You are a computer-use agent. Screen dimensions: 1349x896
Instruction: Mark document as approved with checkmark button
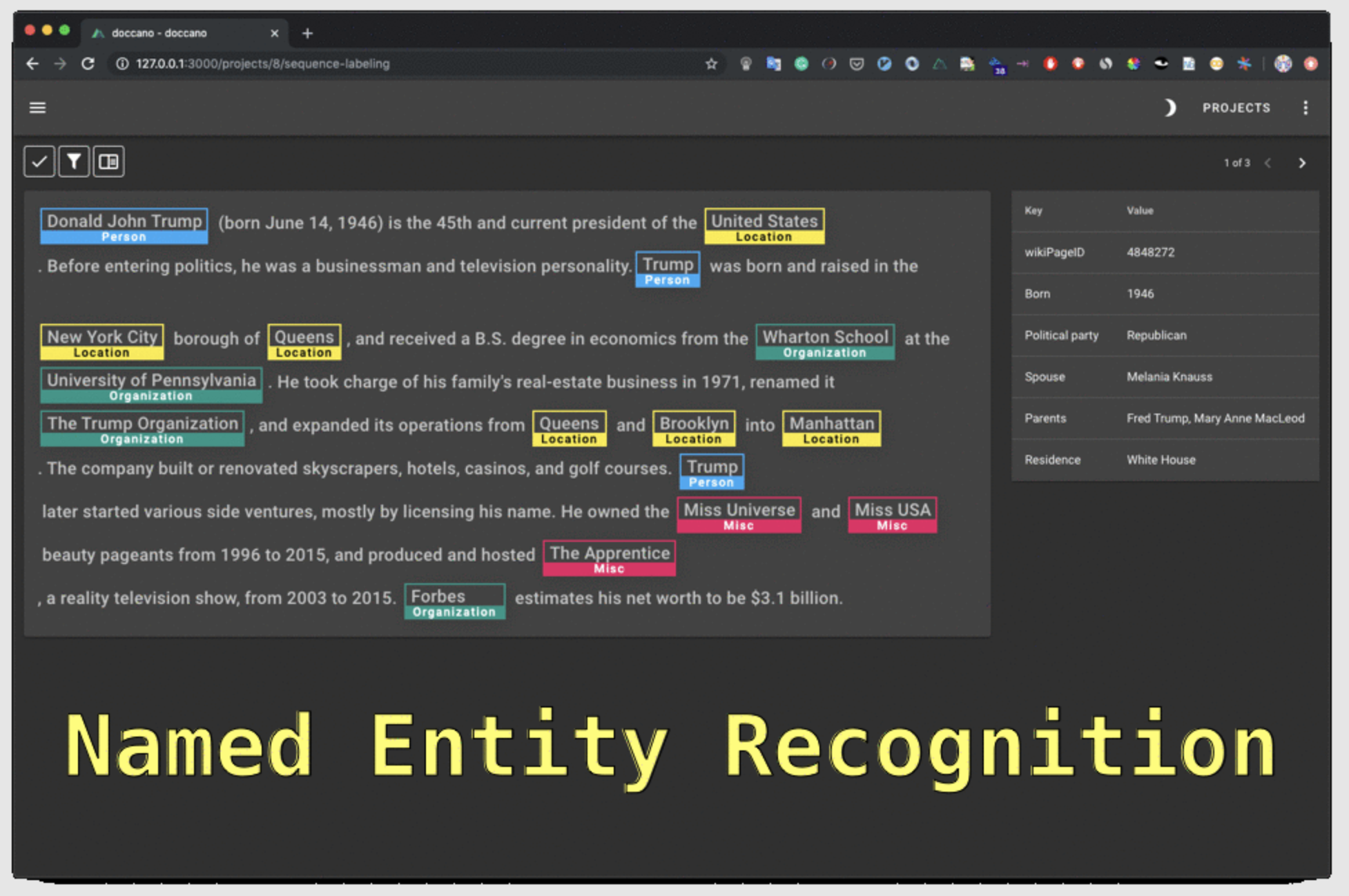point(39,162)
